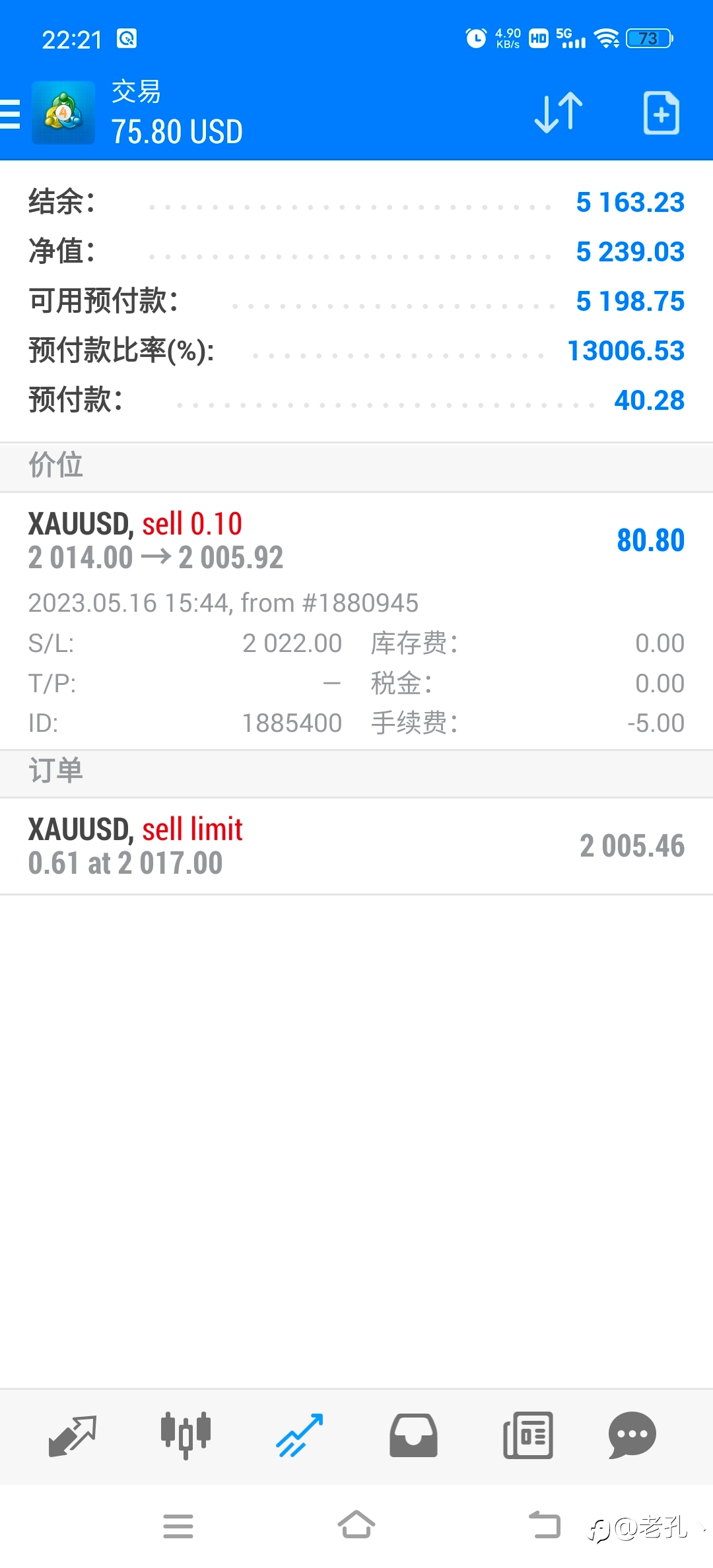Tap the 75.80 USD header total
The width and height of the screenshot is (713, 1568).
click(x=177, y=131)
